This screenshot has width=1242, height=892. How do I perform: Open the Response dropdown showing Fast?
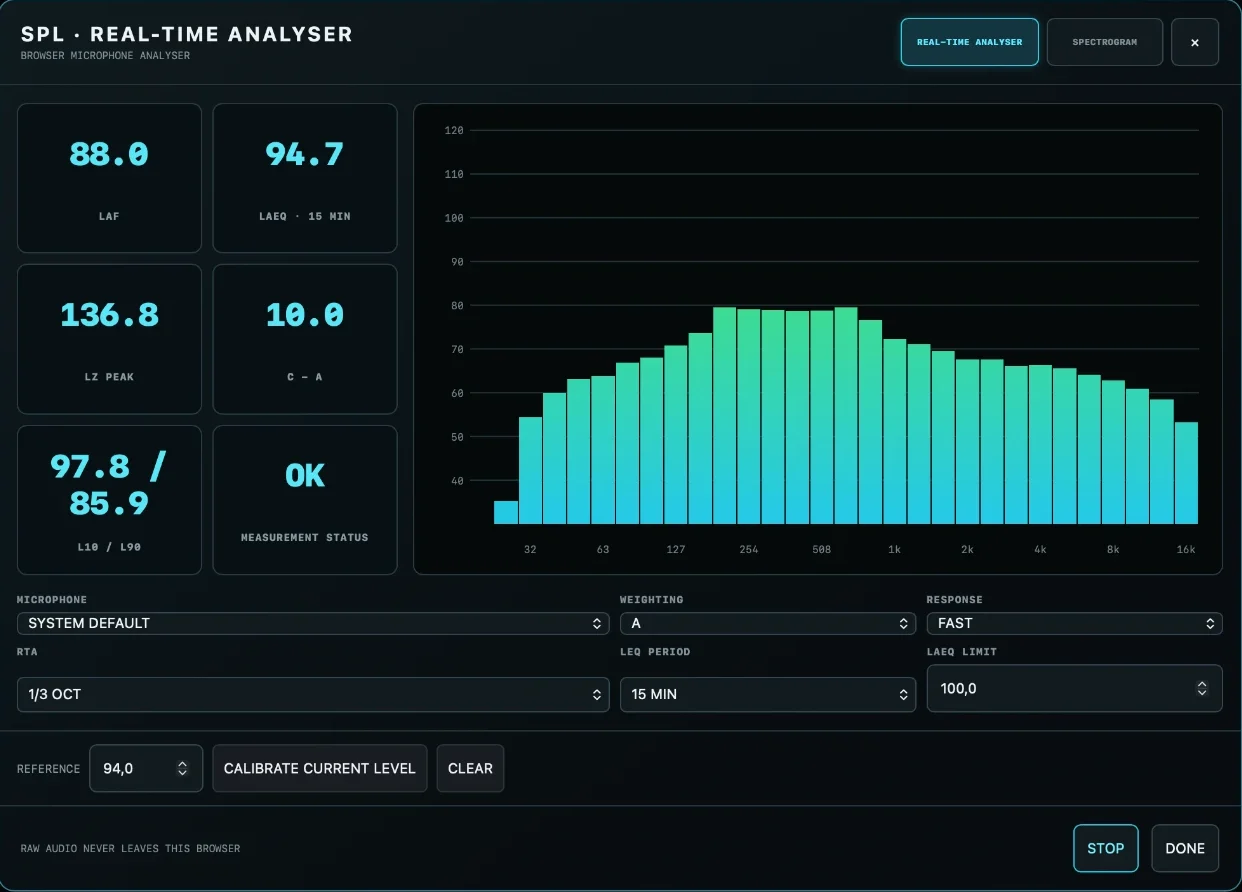point(1074,623)
